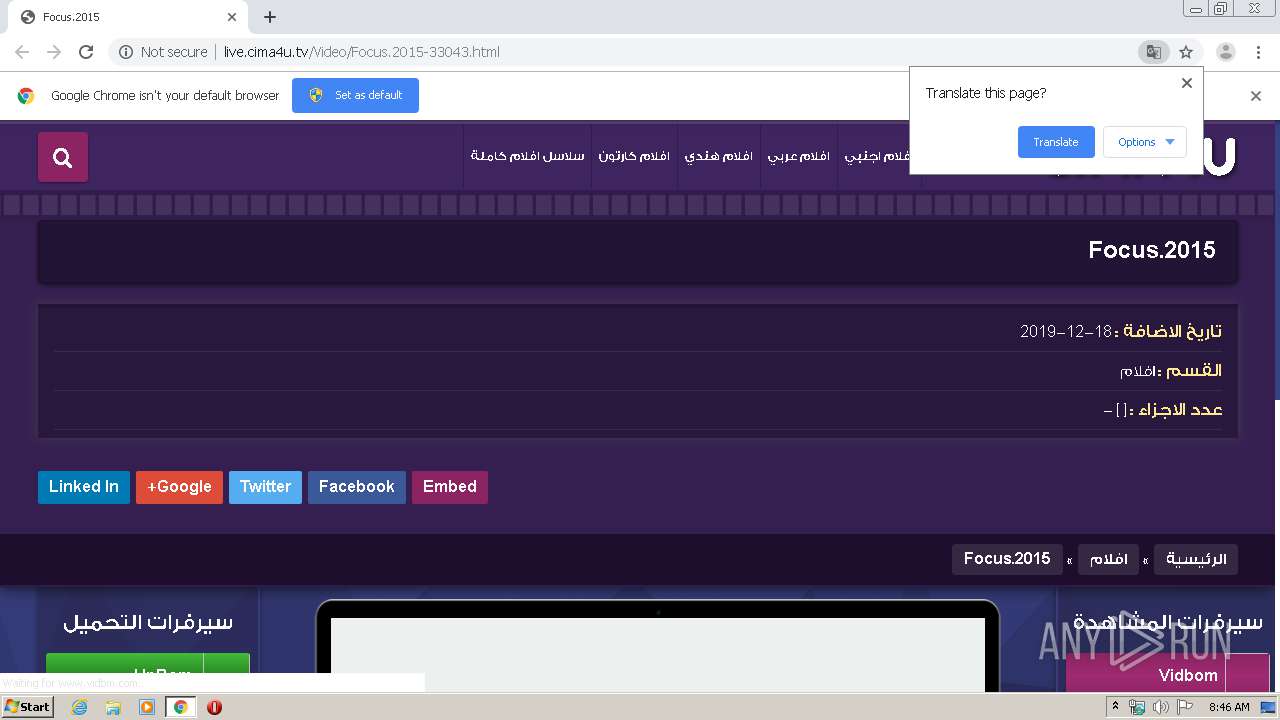Open the Chrome profile avatar icon
Image resolution: width=1280 pixels, height=720 pixels.
(1226, 52)
